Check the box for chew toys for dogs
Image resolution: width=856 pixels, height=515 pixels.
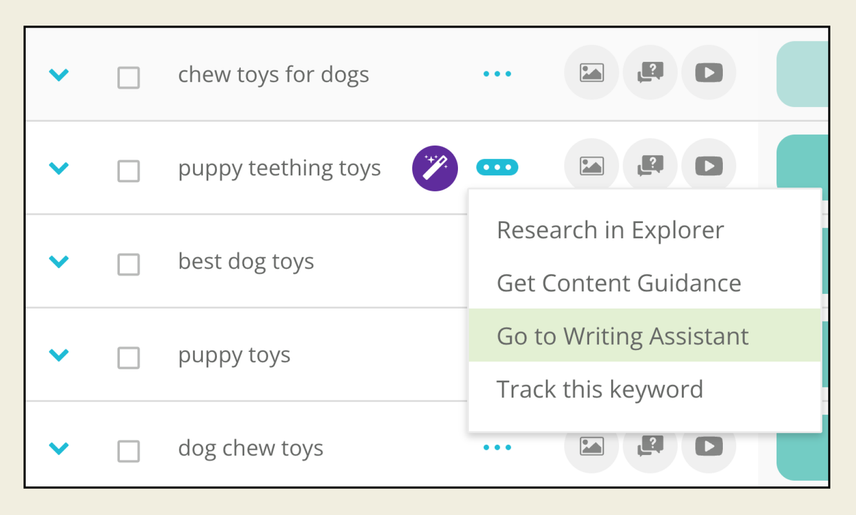coord(129,77)
